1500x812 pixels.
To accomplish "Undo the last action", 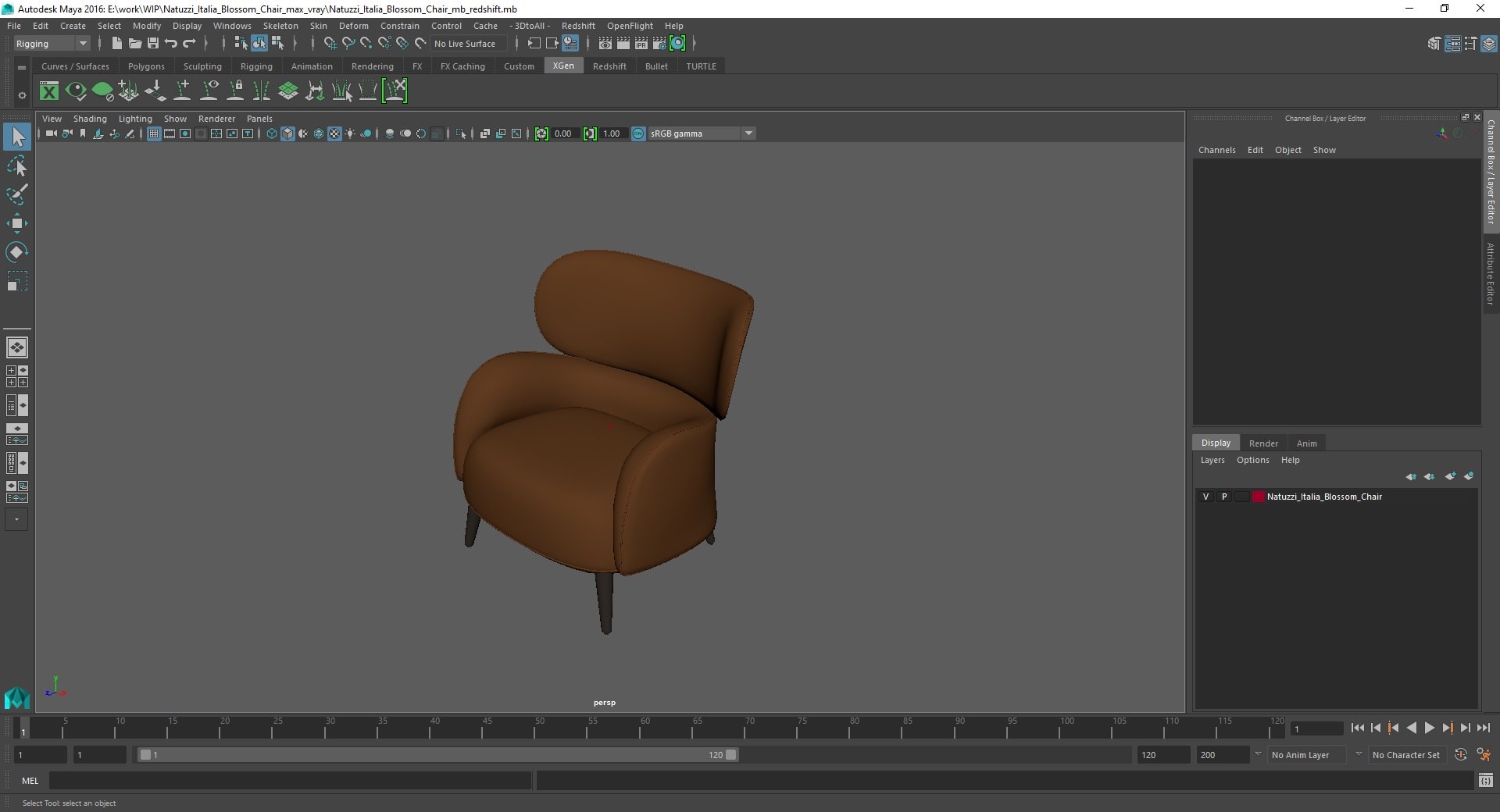I will coord(171,44).
